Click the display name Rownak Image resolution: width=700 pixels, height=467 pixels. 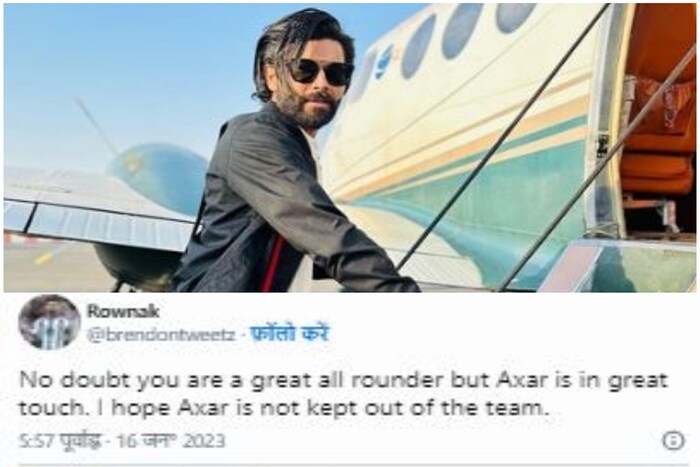pos(123,311)
